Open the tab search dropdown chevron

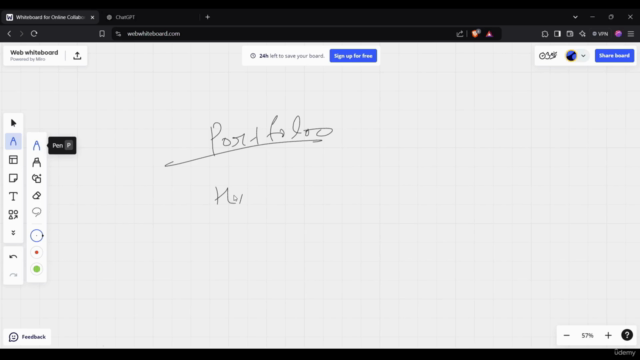point(575,17)
